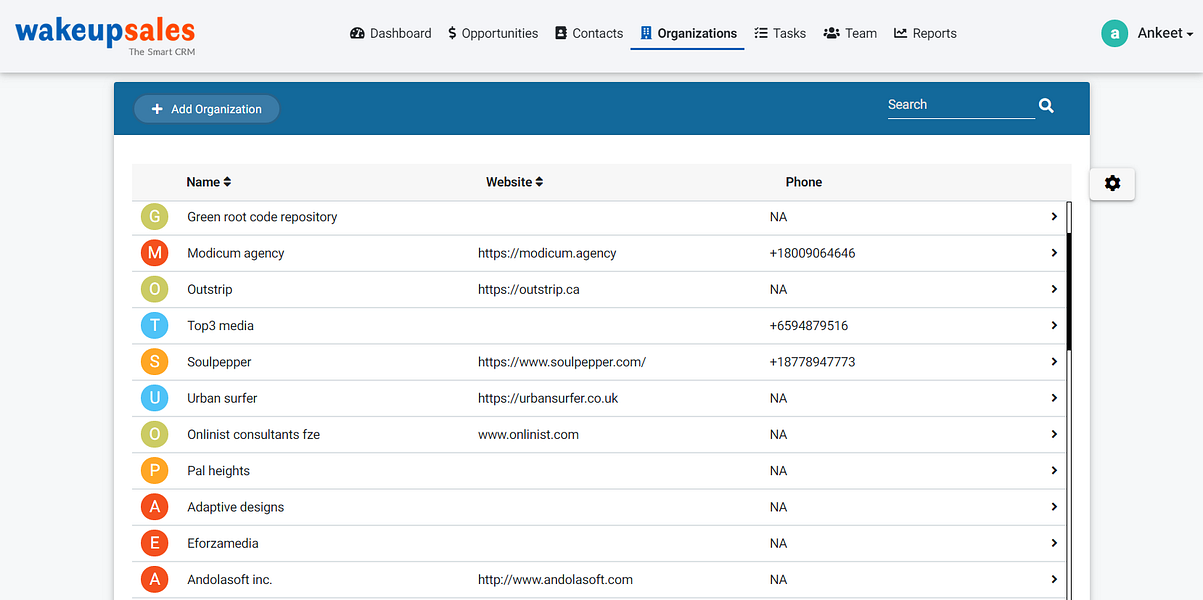Expand the Outstrip row chevron
This screenshot has height=600, width=1203.
(1054, 289)
